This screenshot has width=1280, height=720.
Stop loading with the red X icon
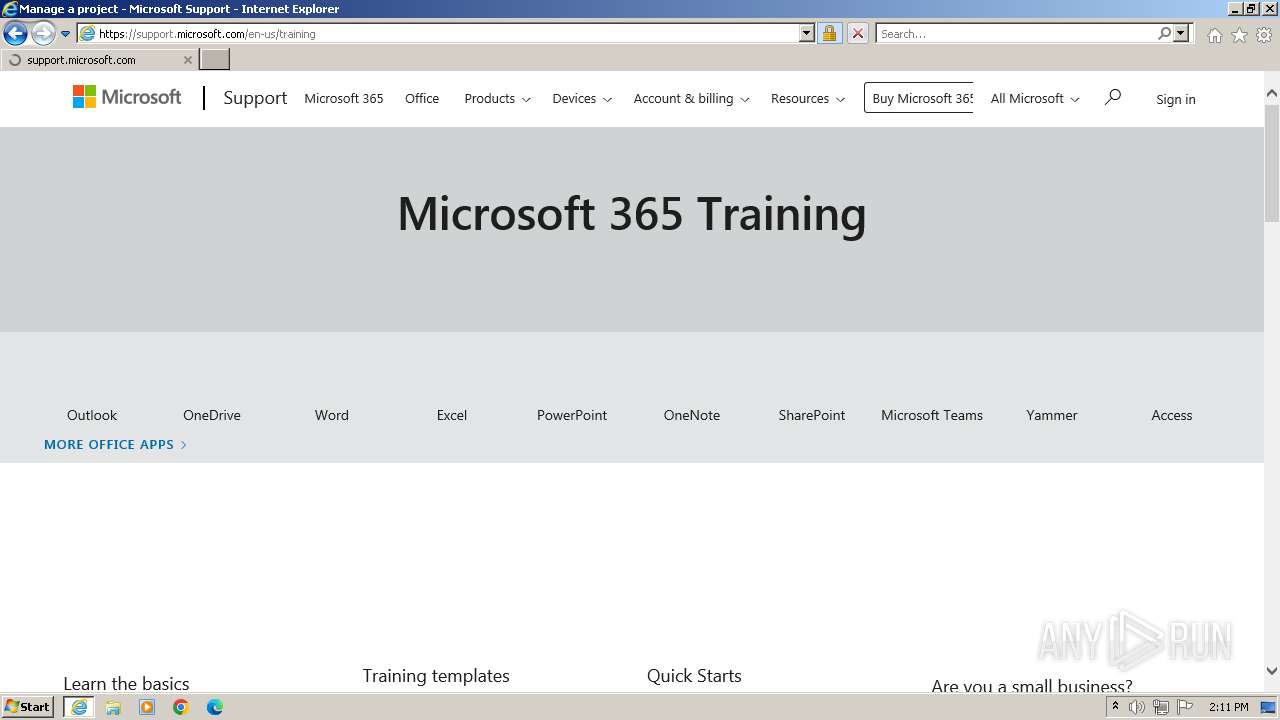pos(857,33)
